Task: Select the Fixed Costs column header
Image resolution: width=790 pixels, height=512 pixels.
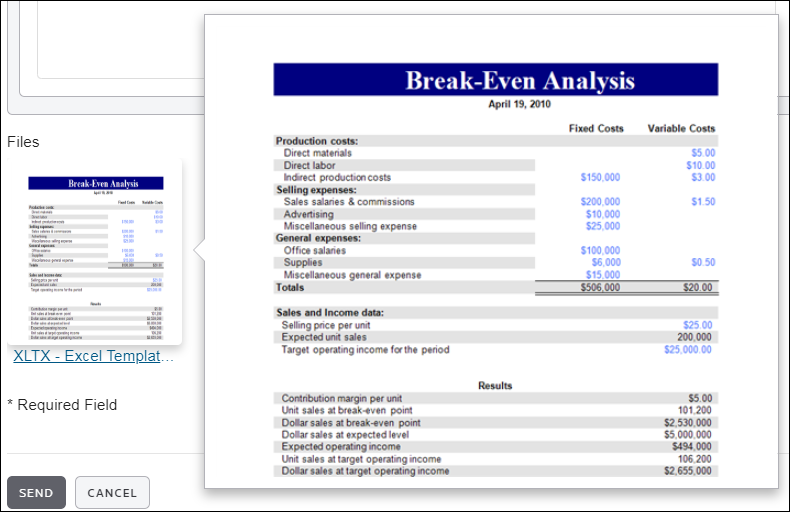Action: 596,129
